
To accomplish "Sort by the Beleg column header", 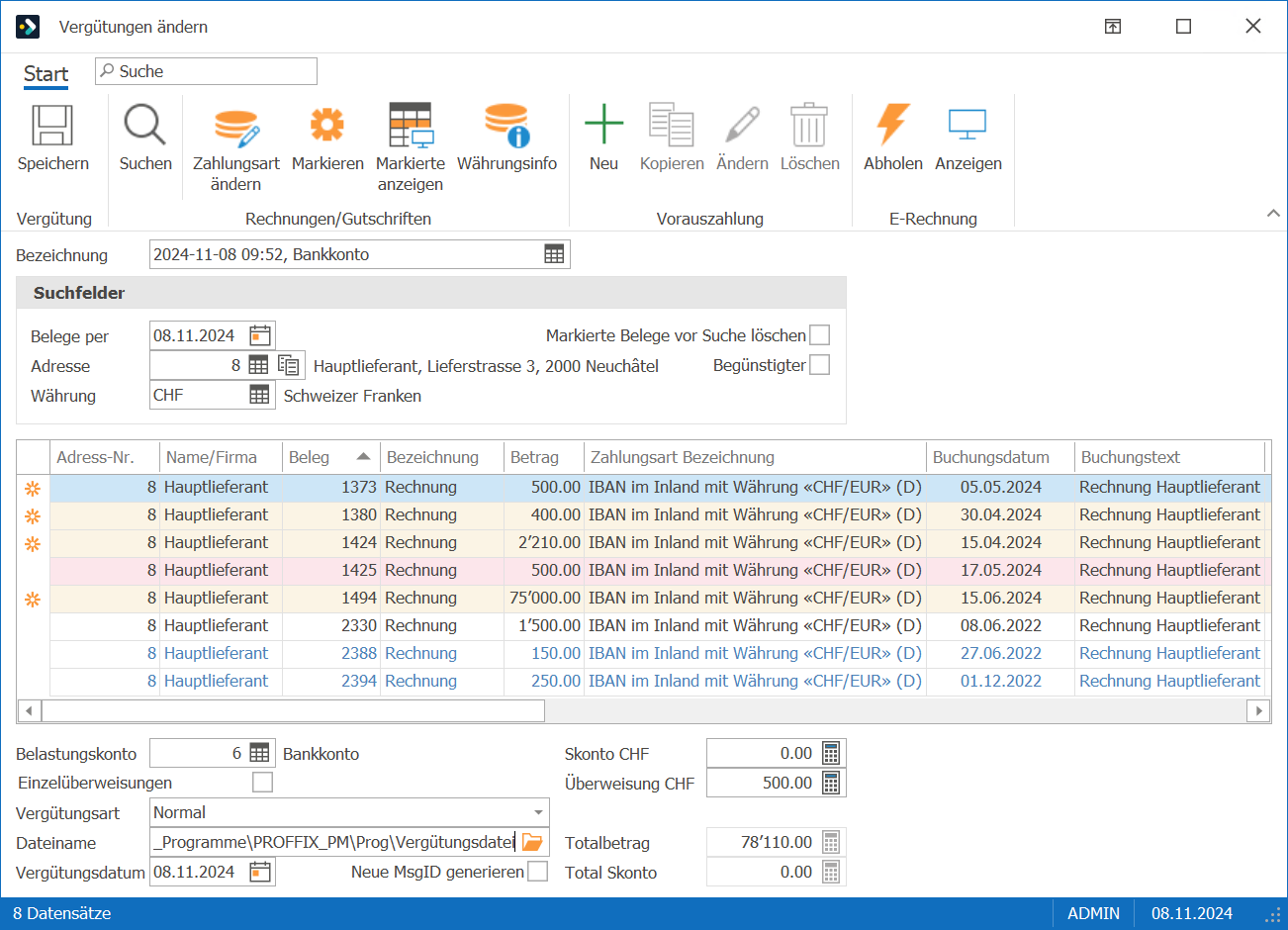I will pyautogui.click(x=330, y=457).
